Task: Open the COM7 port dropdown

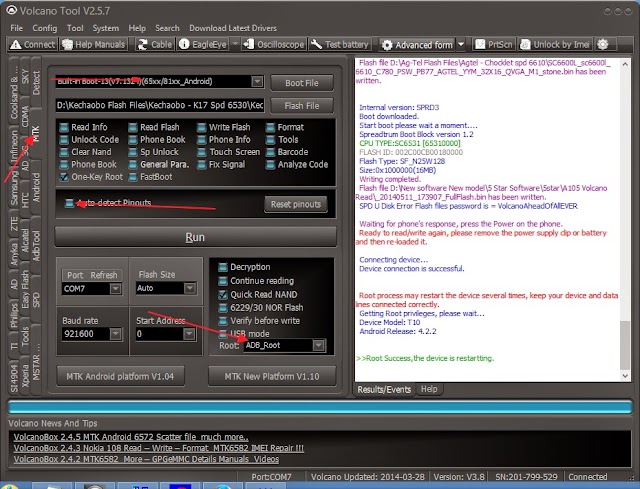Action: pos(116,289)
